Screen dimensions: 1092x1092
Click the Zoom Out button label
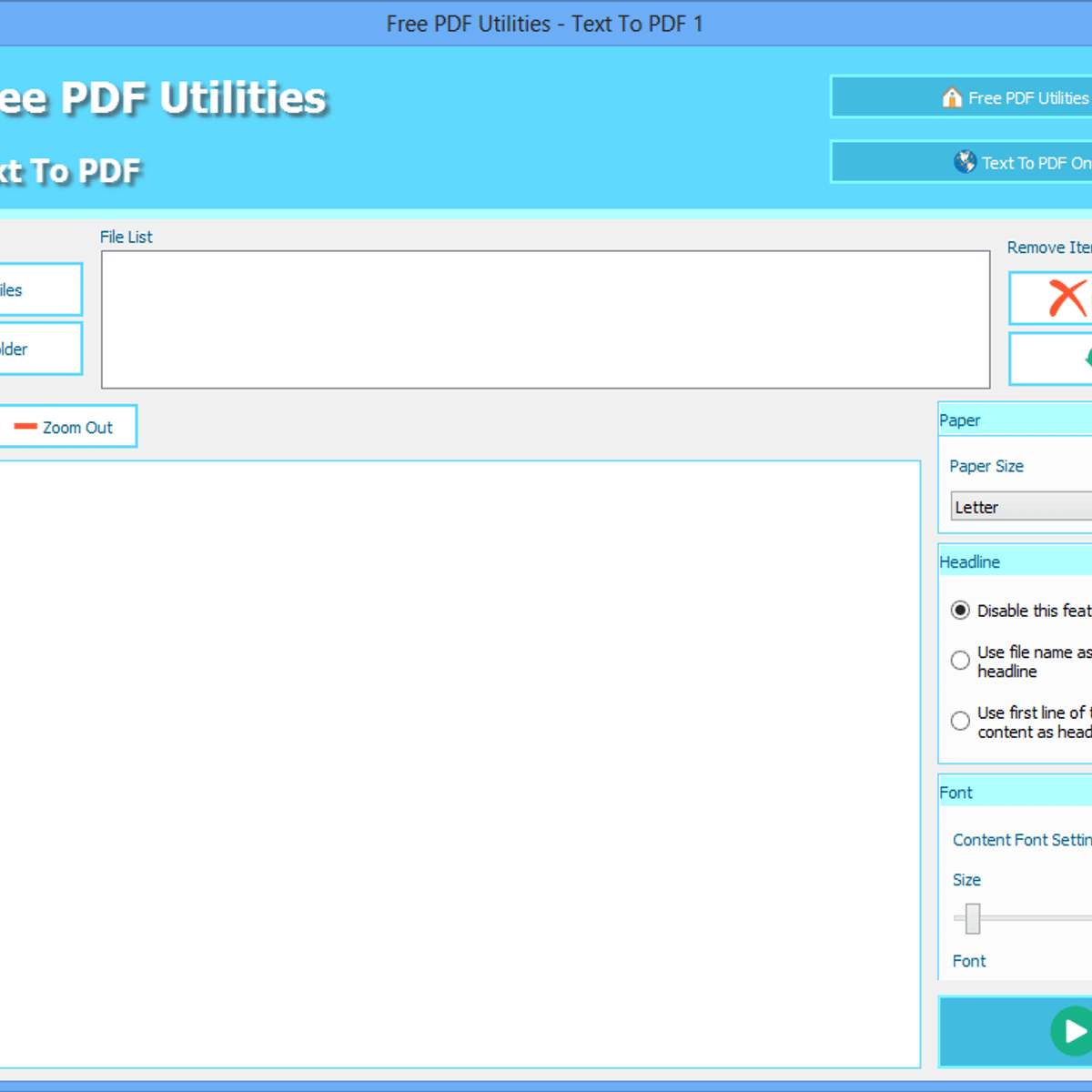click(77, 428)
